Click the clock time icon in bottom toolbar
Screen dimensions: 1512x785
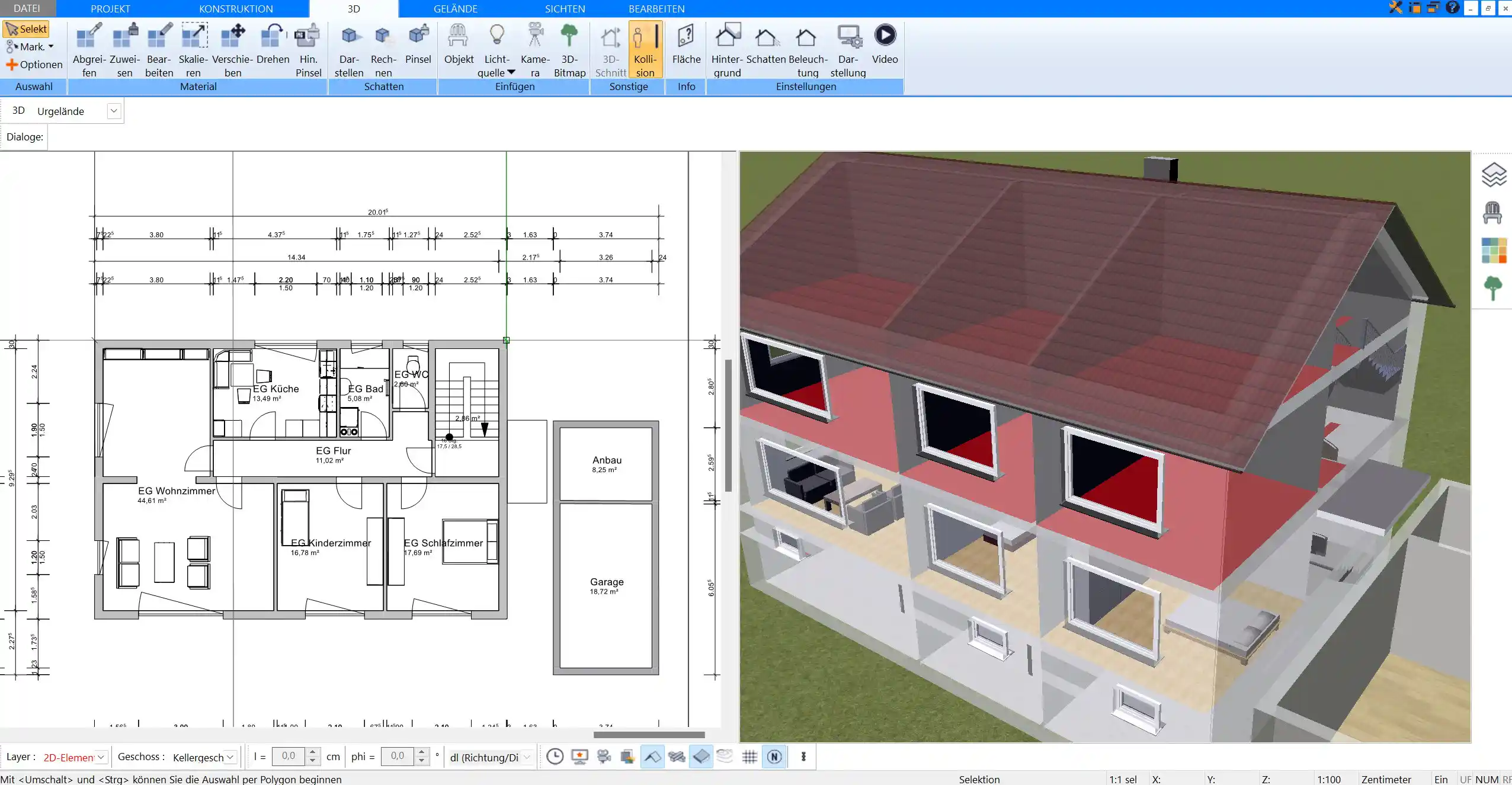pos(555,757)
